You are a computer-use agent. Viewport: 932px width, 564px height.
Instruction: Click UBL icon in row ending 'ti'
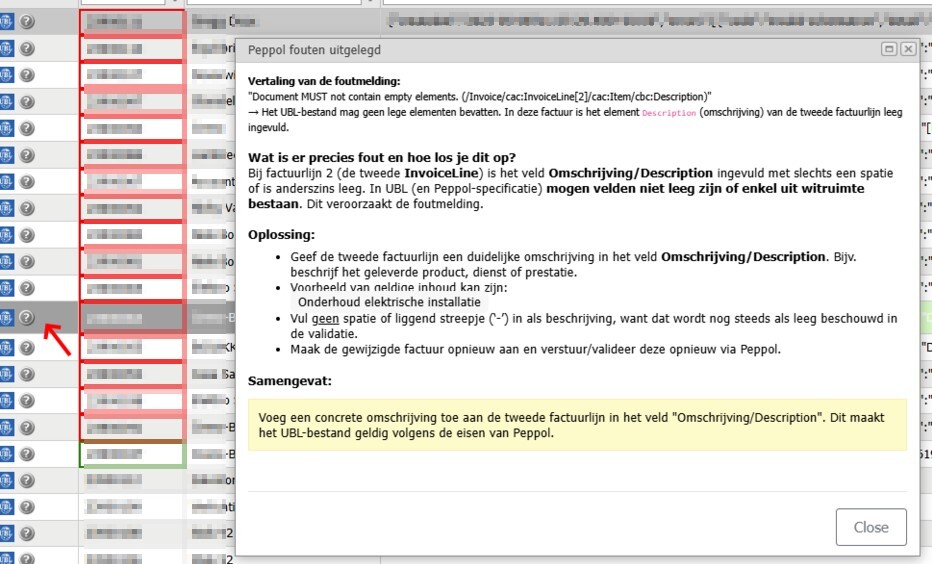pos(6,507)
